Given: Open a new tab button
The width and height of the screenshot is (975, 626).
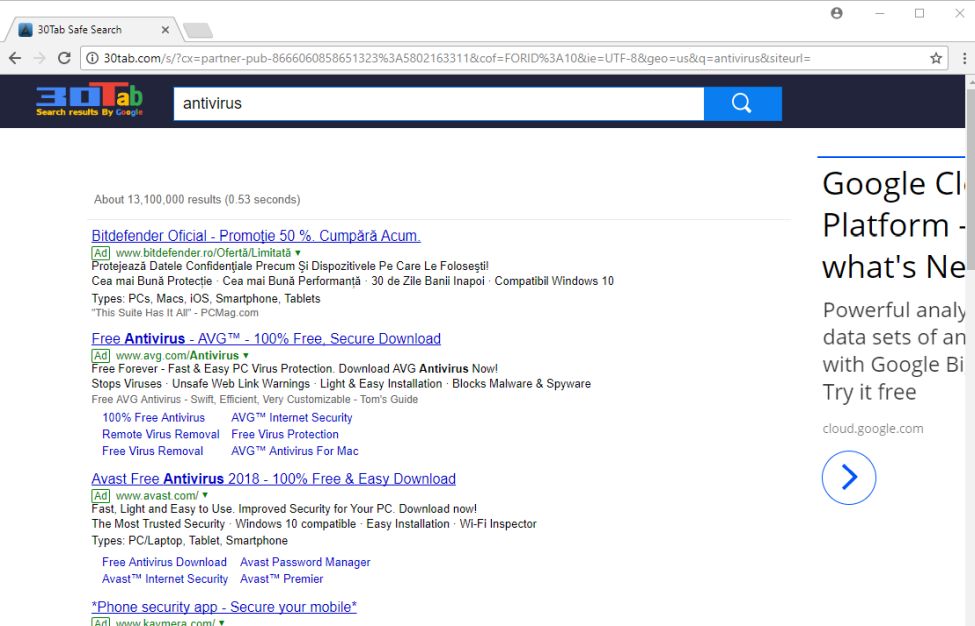Looking at the screenshot, I should pyautogui.click(x=198, y=30).
